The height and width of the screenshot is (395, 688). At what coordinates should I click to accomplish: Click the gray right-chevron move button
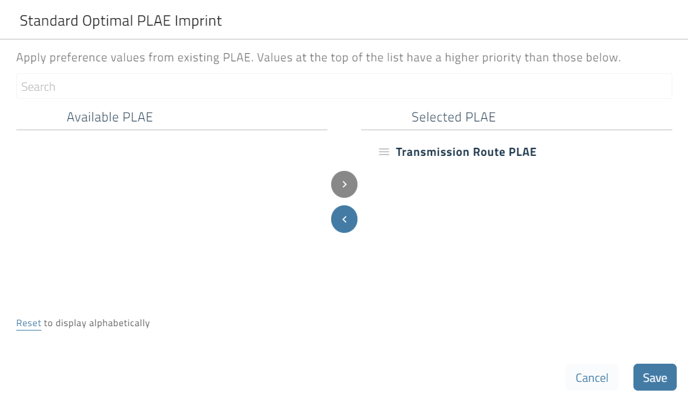[x=344, y=184]
